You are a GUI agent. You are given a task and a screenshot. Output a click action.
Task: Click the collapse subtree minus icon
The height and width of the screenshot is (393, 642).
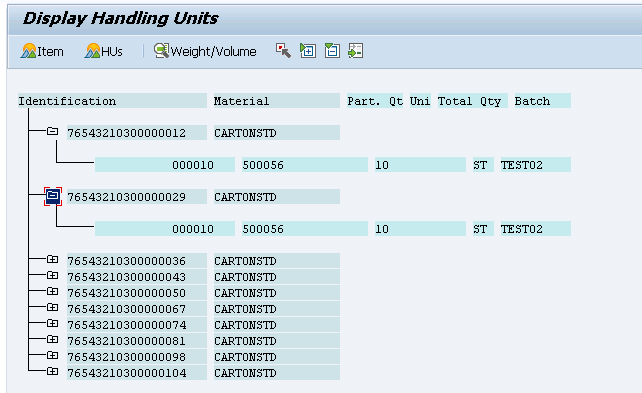tap(332, 51)
